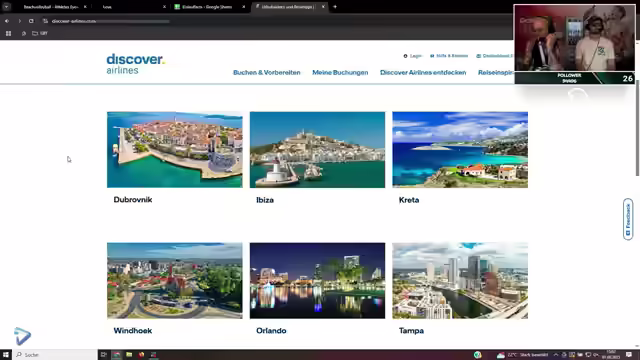The image size is (640, 360).
Task: Open the Feedback side button
Action: [x=628, y=219]
